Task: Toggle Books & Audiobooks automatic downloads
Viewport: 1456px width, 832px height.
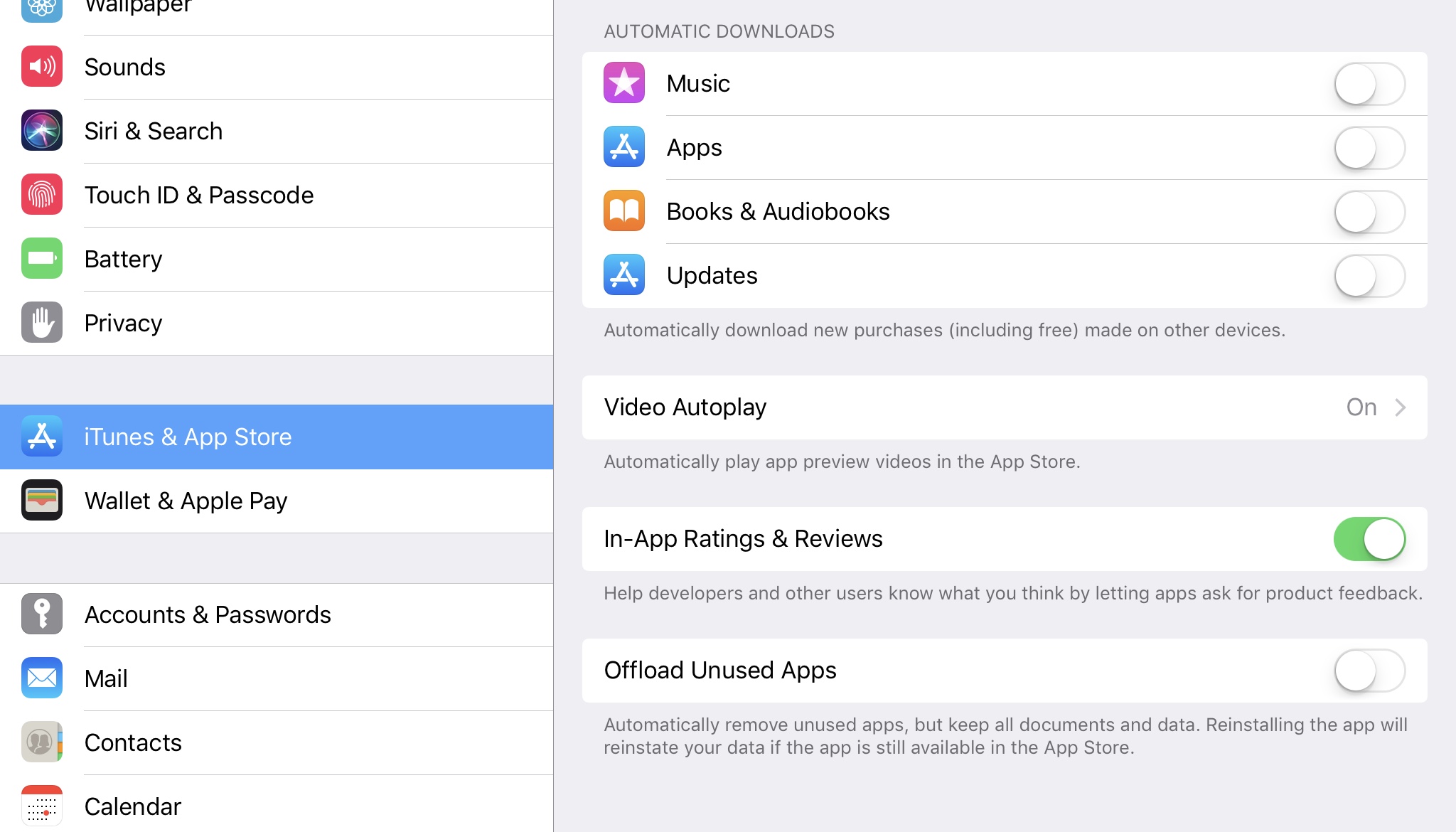Action: (x=1369, y=212)
